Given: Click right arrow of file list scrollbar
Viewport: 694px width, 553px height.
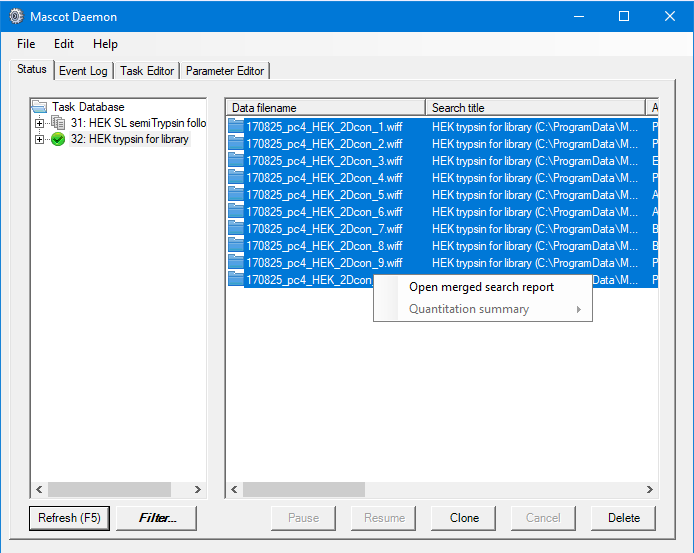Looking at the screenshot, I should [649, 489].
